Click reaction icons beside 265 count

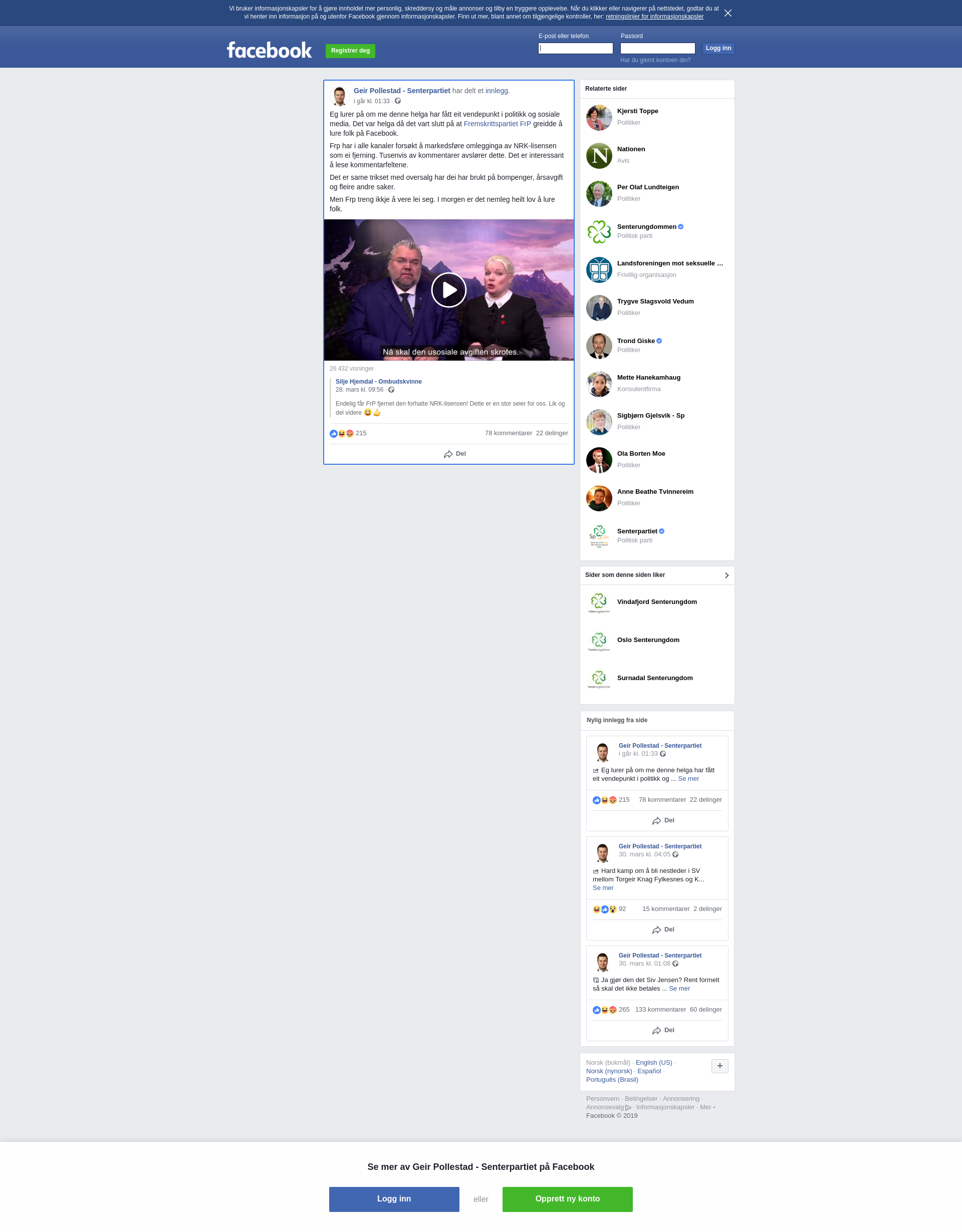click(605, 1010)
